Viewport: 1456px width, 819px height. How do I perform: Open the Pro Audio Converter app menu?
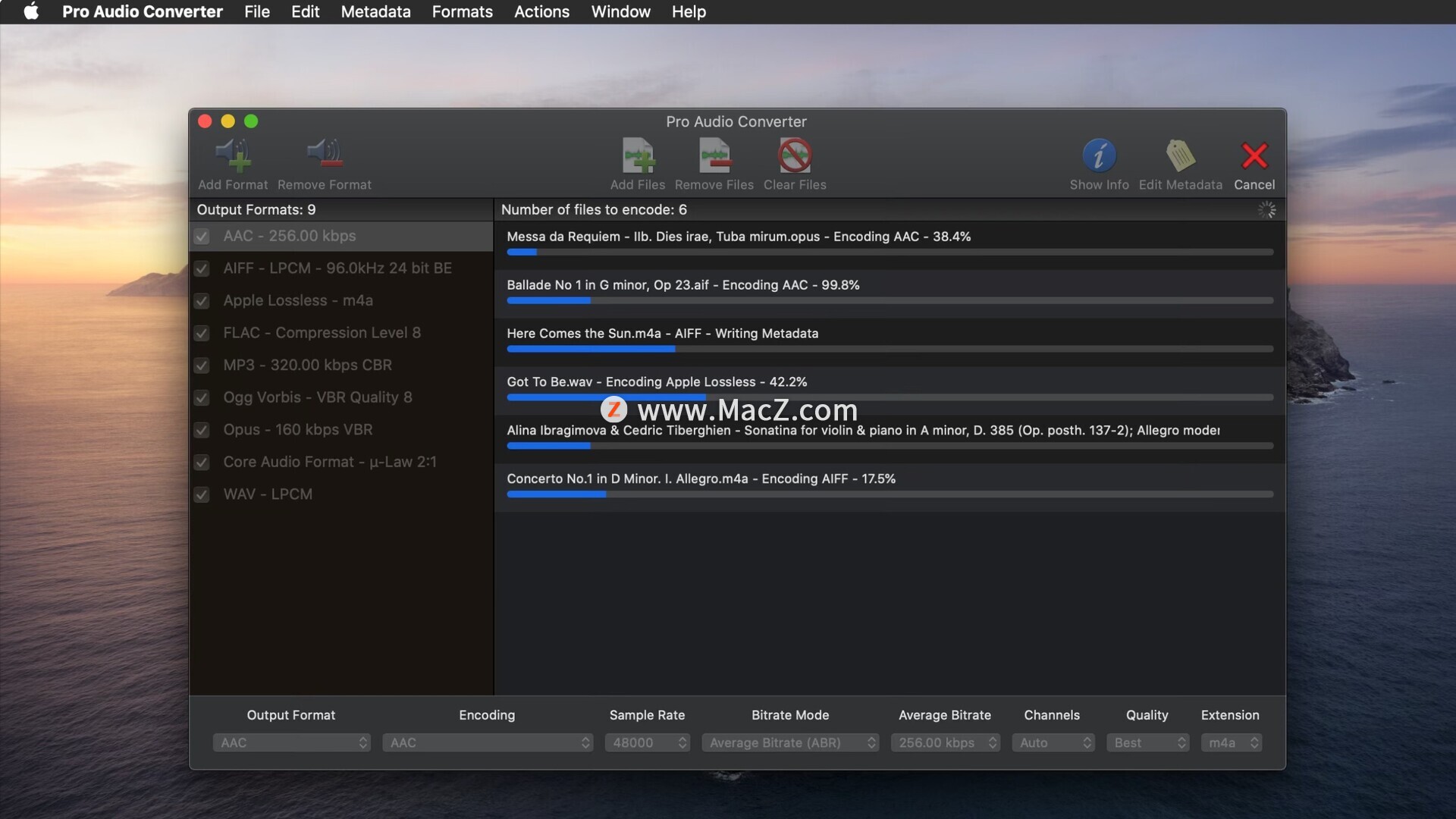[143, 11]
